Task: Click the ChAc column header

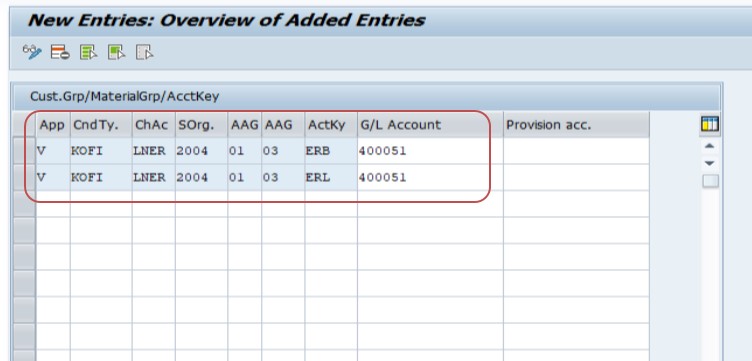Action: [x=153, y=125]
